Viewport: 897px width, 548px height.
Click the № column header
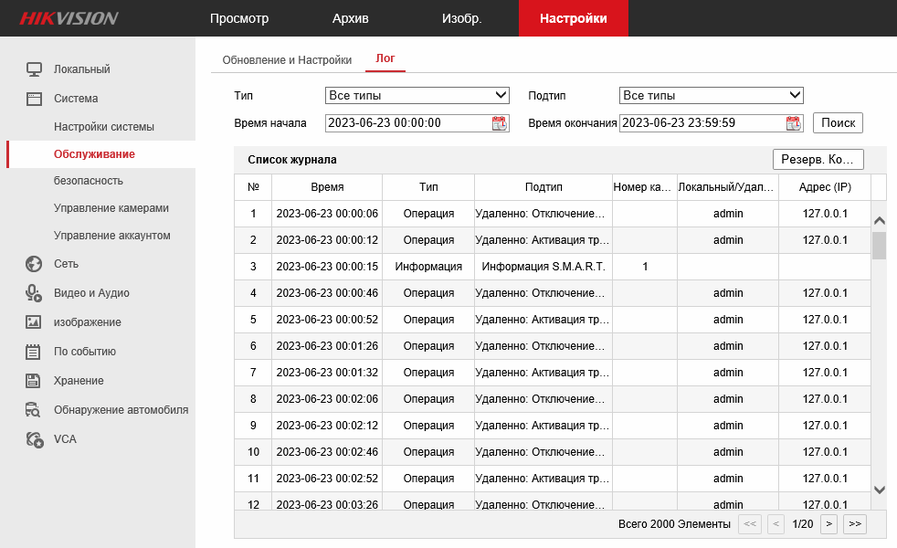(x=253, y=187)
